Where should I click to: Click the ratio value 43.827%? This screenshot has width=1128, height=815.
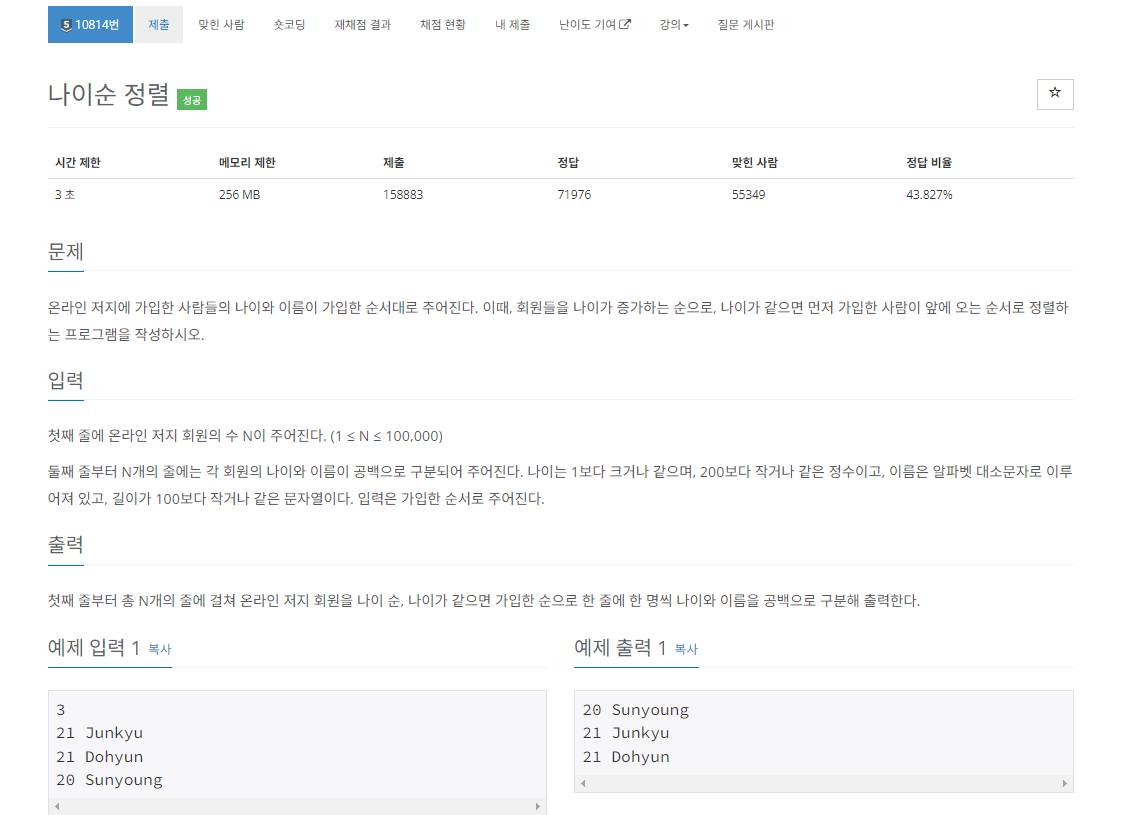pos(929,194)
